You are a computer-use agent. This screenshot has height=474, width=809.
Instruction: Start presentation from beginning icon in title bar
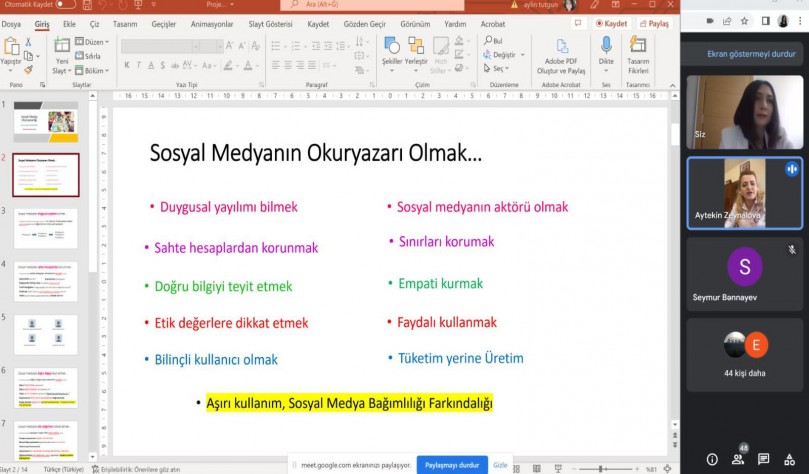(x=138, y=5)
